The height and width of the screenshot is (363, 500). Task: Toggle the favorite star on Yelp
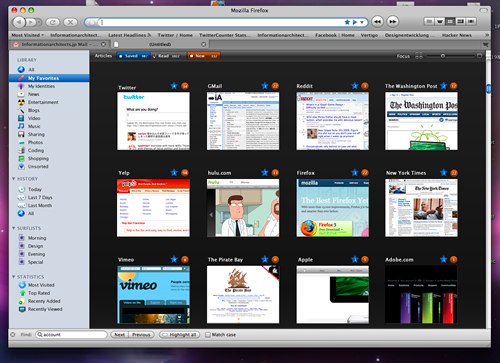(x=174, y=173)
